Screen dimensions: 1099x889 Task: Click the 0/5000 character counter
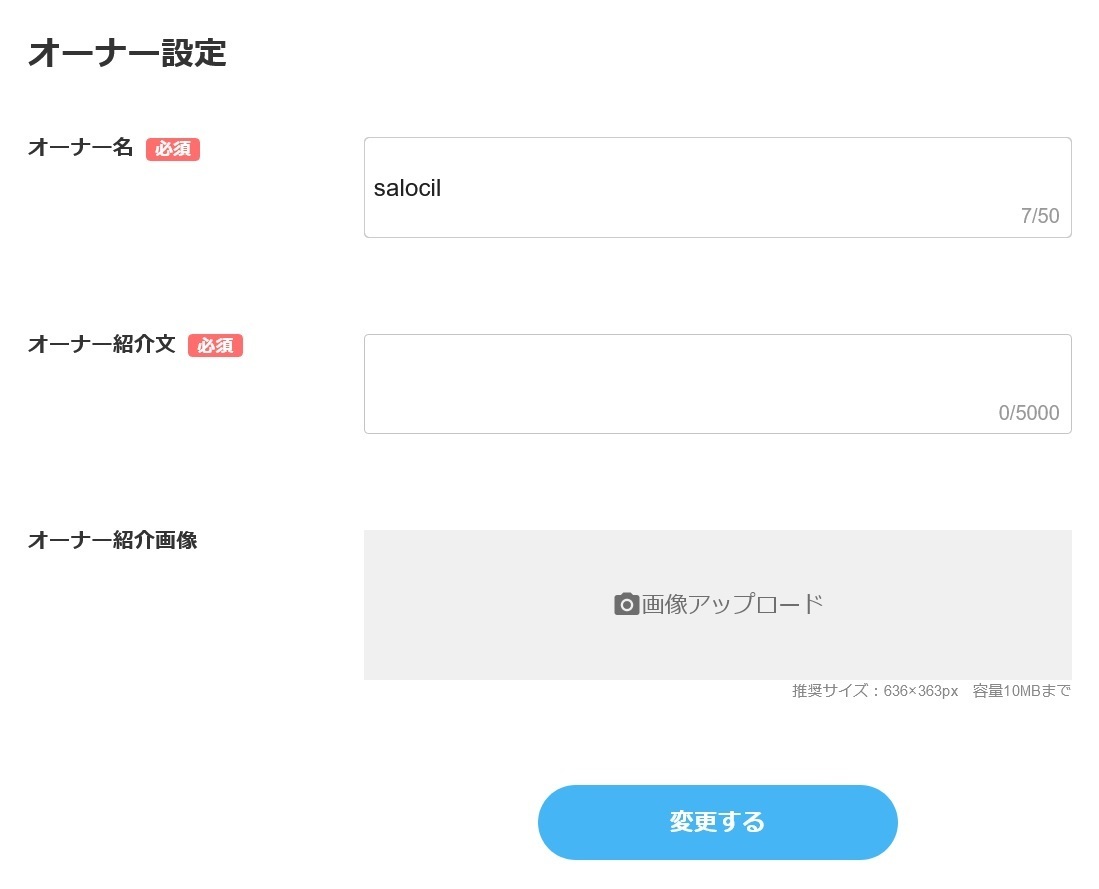click(1029, 412)
